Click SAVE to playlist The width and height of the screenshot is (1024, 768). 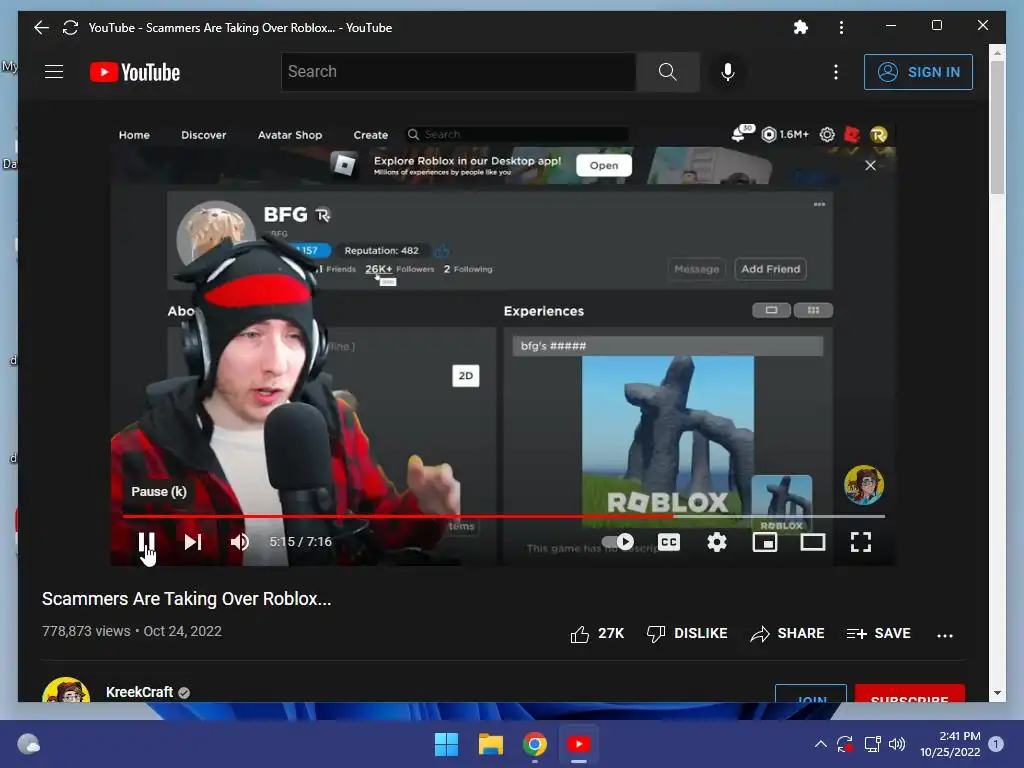coord(878,633)
